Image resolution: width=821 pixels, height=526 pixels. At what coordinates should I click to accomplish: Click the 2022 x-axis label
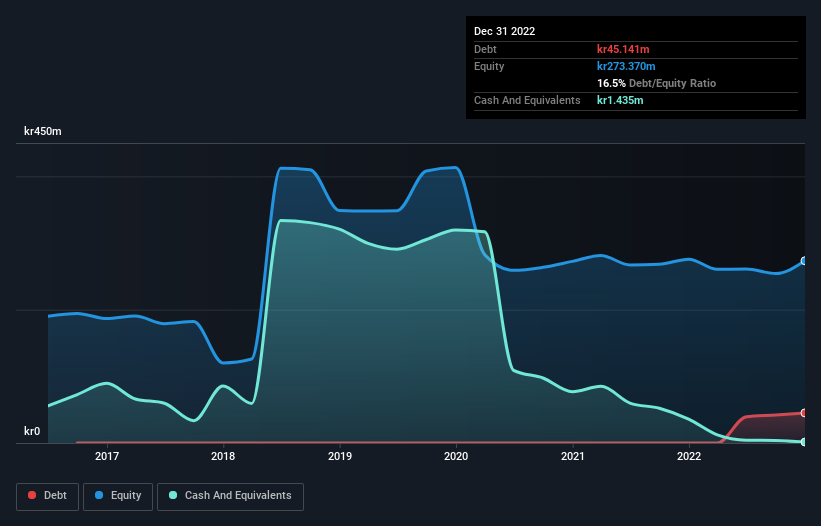tap(689, 456)
